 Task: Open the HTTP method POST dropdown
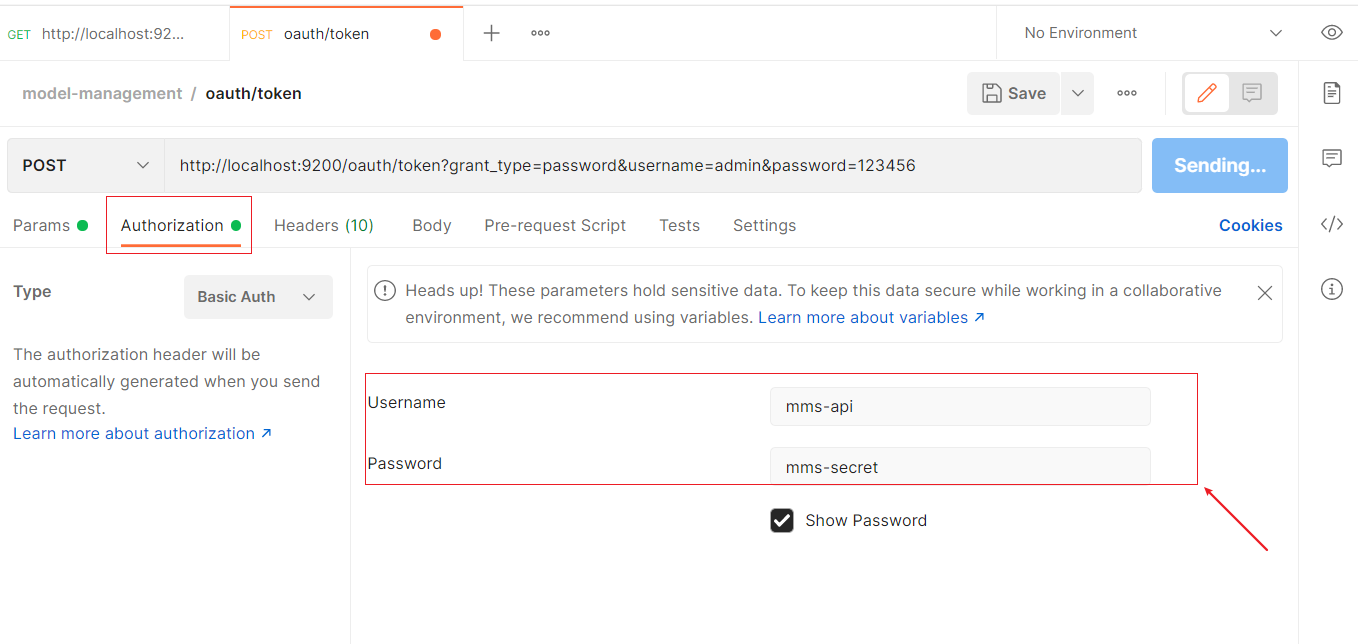click(86, 165)
